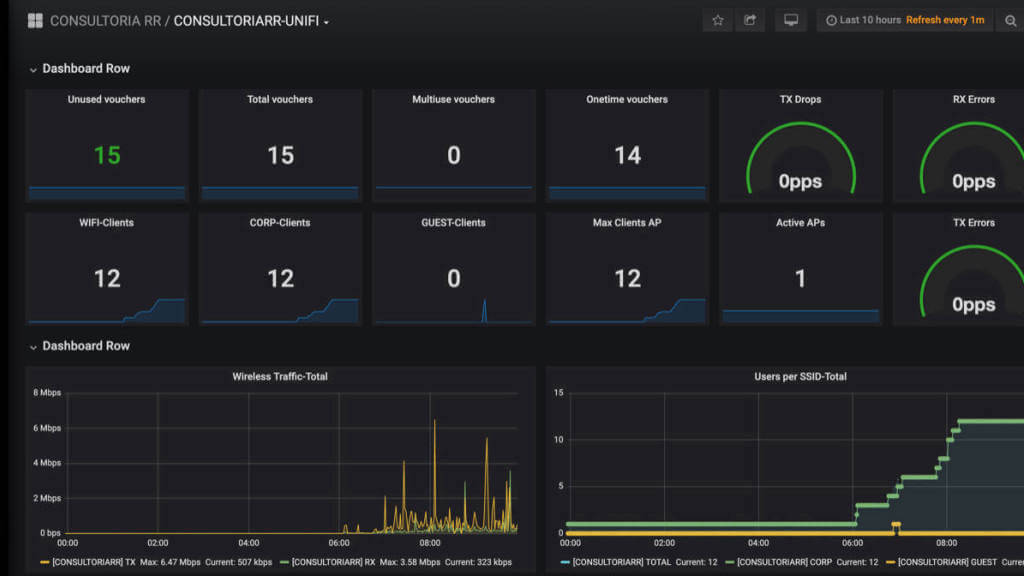Collapse the second Dashboard Row chevron
Viewport: 1024px width, 576px height.
[x=33, y=347]
